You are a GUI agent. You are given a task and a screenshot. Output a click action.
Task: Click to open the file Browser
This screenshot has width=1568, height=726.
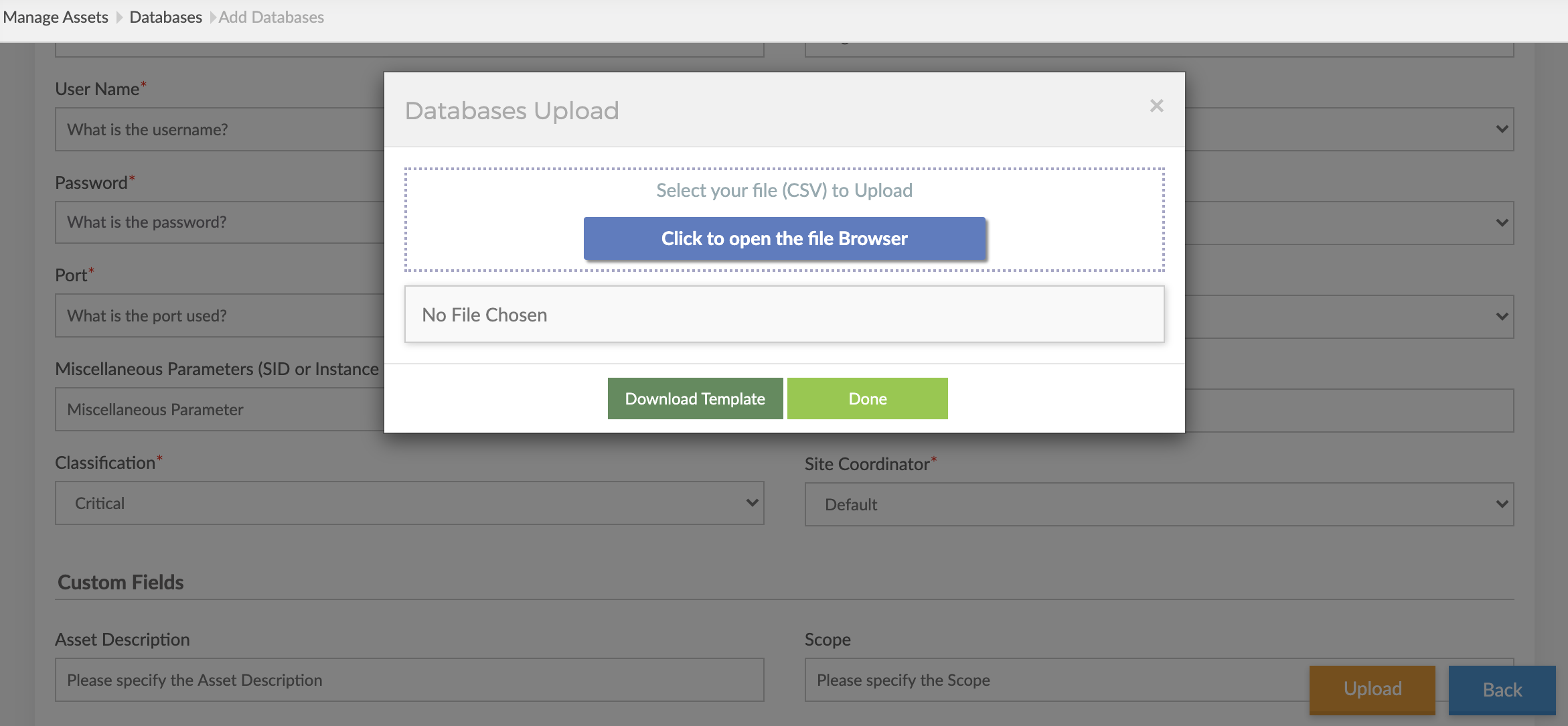click(784, 238)
